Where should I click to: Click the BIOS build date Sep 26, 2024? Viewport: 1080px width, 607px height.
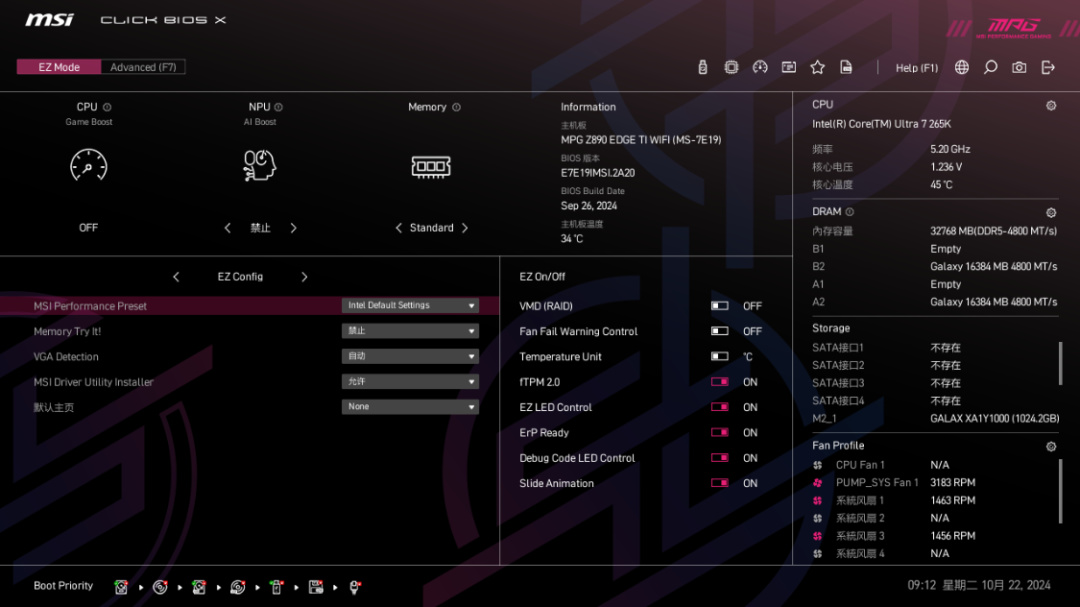click(589, 206)
